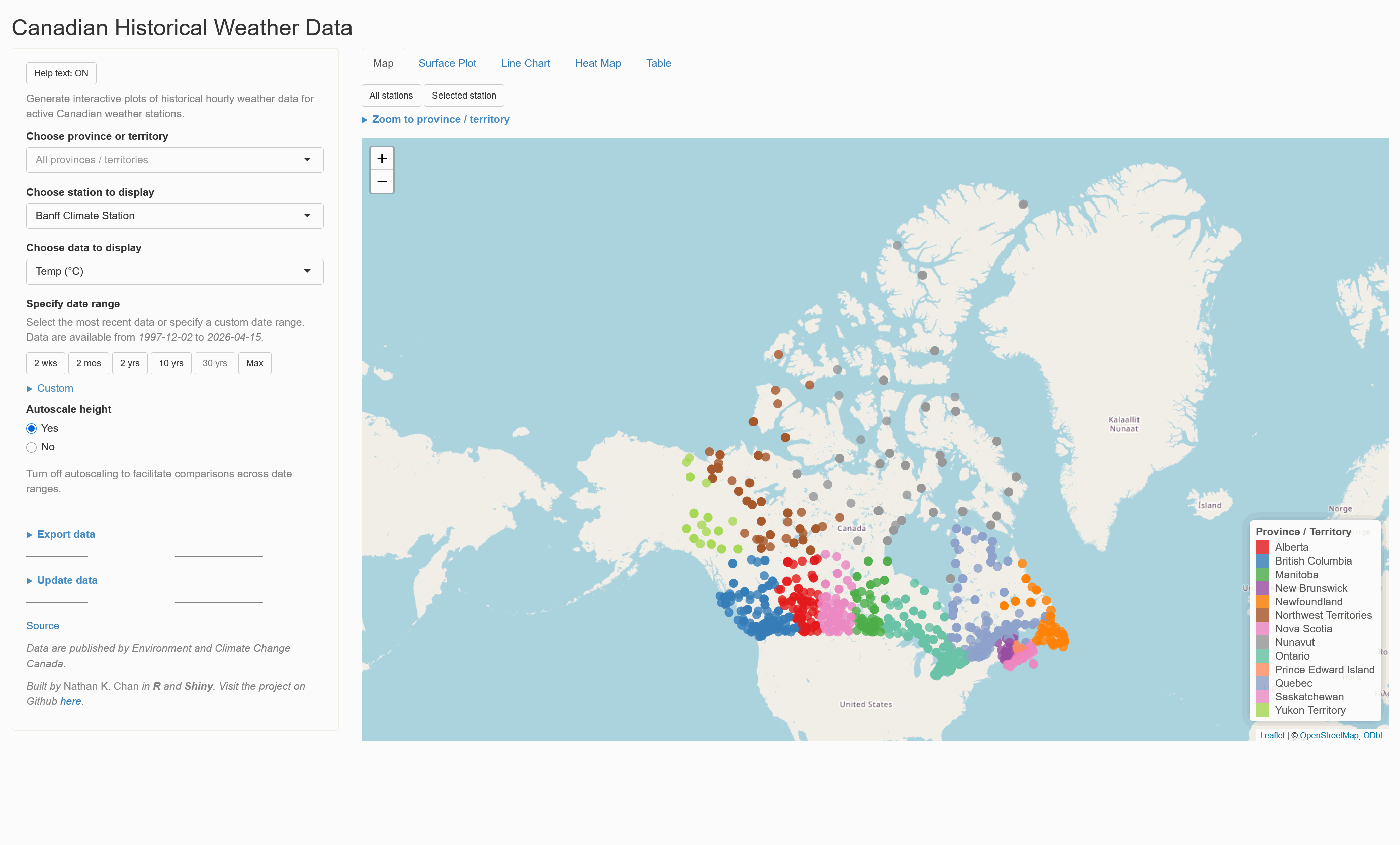Switch to the Surface Plot tab
Screen dimensions: 1400x845
(447, 64)
